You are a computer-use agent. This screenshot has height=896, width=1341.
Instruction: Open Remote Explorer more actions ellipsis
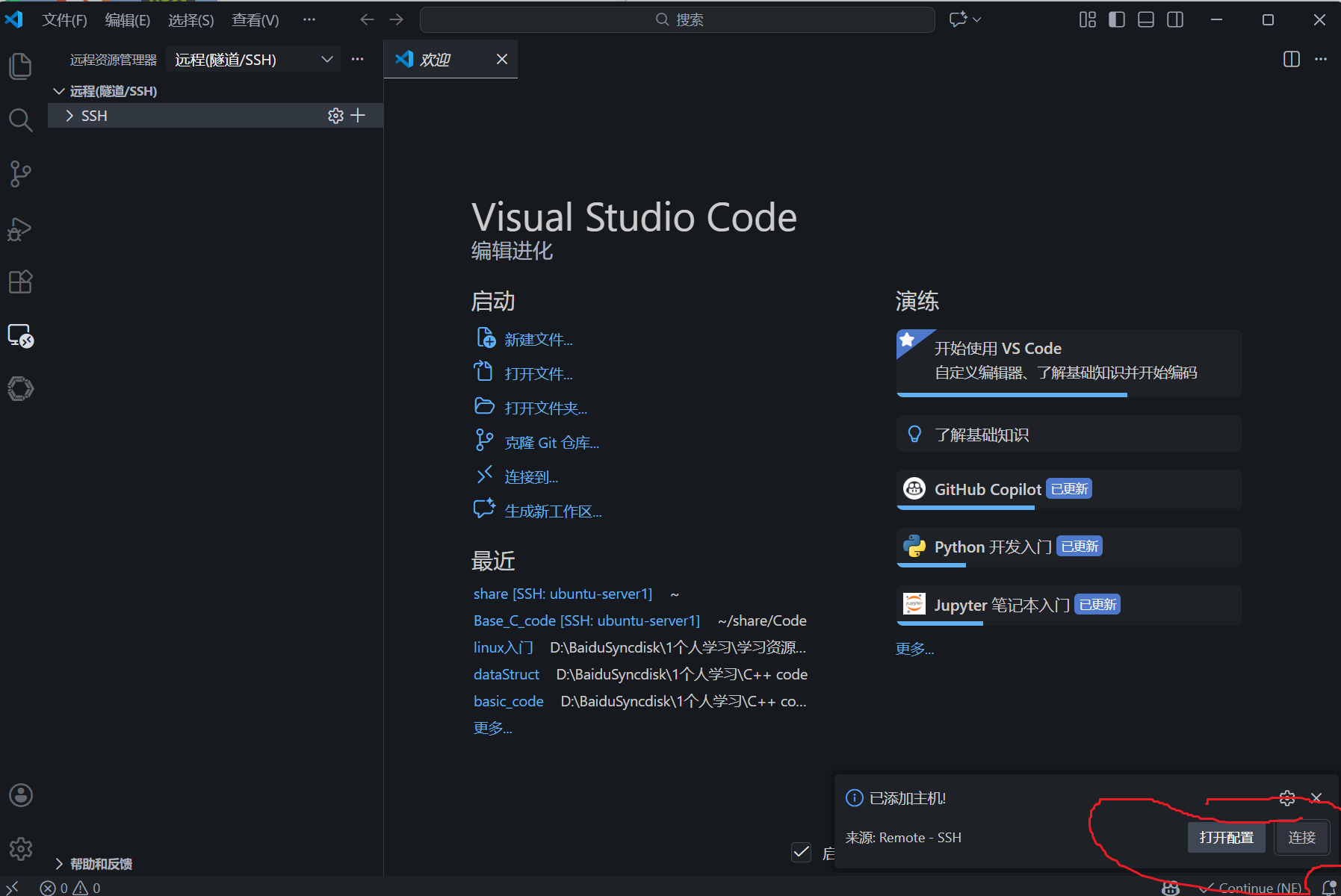click(358, 59)
